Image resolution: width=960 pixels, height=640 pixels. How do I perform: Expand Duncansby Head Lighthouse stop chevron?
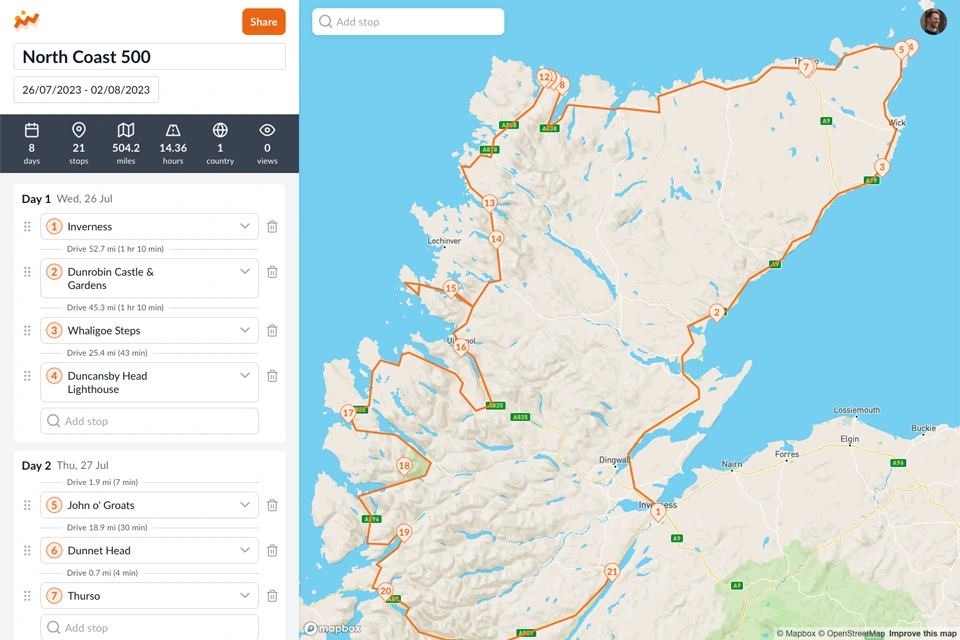coord(245,376)
